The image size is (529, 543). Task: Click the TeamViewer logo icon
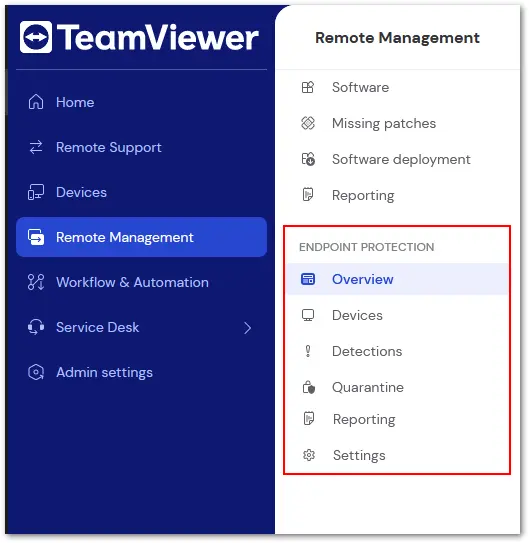pos(36,37)
